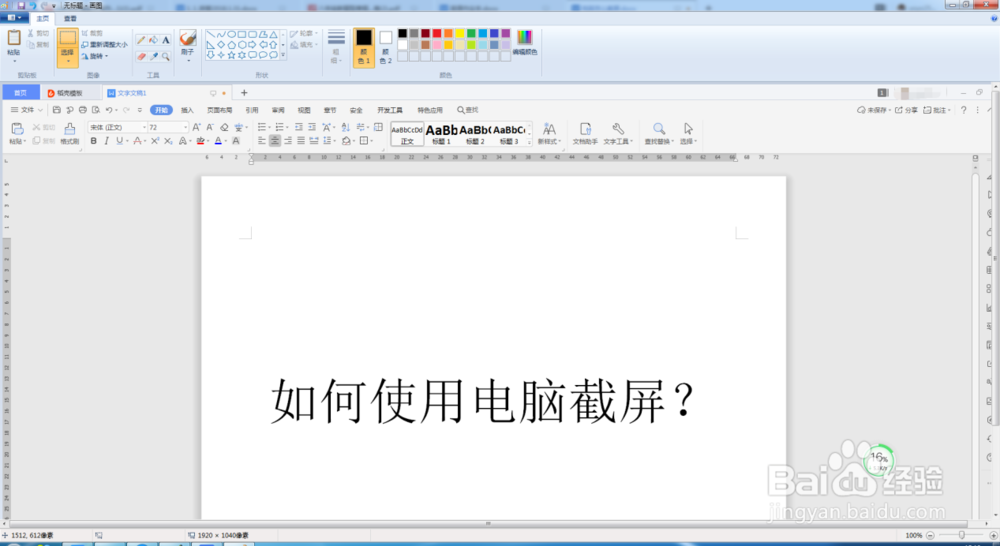1000x546 pixels.
Task: Open the Paint file menu button
Action: click(x=14, y=18)
